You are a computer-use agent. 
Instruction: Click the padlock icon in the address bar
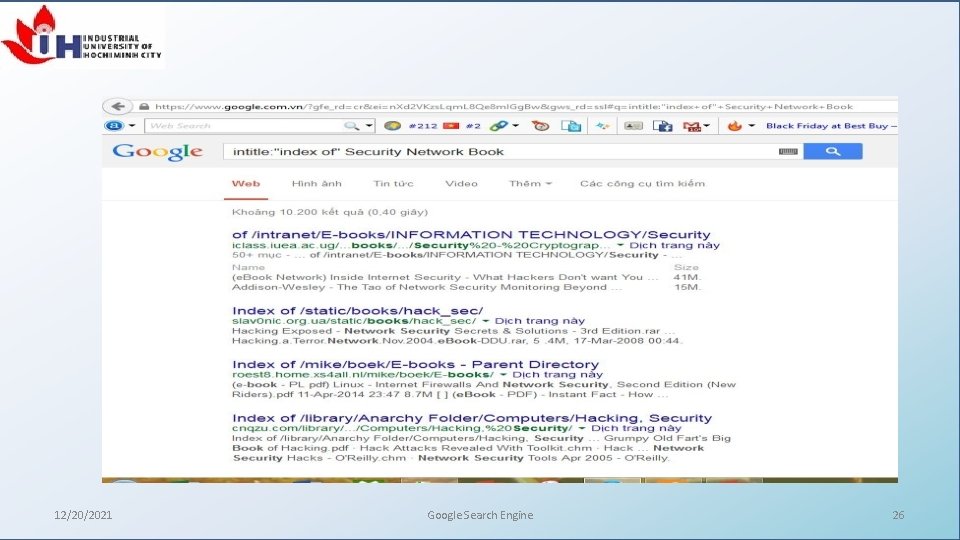pyautogui.click(x=144, y=107)
